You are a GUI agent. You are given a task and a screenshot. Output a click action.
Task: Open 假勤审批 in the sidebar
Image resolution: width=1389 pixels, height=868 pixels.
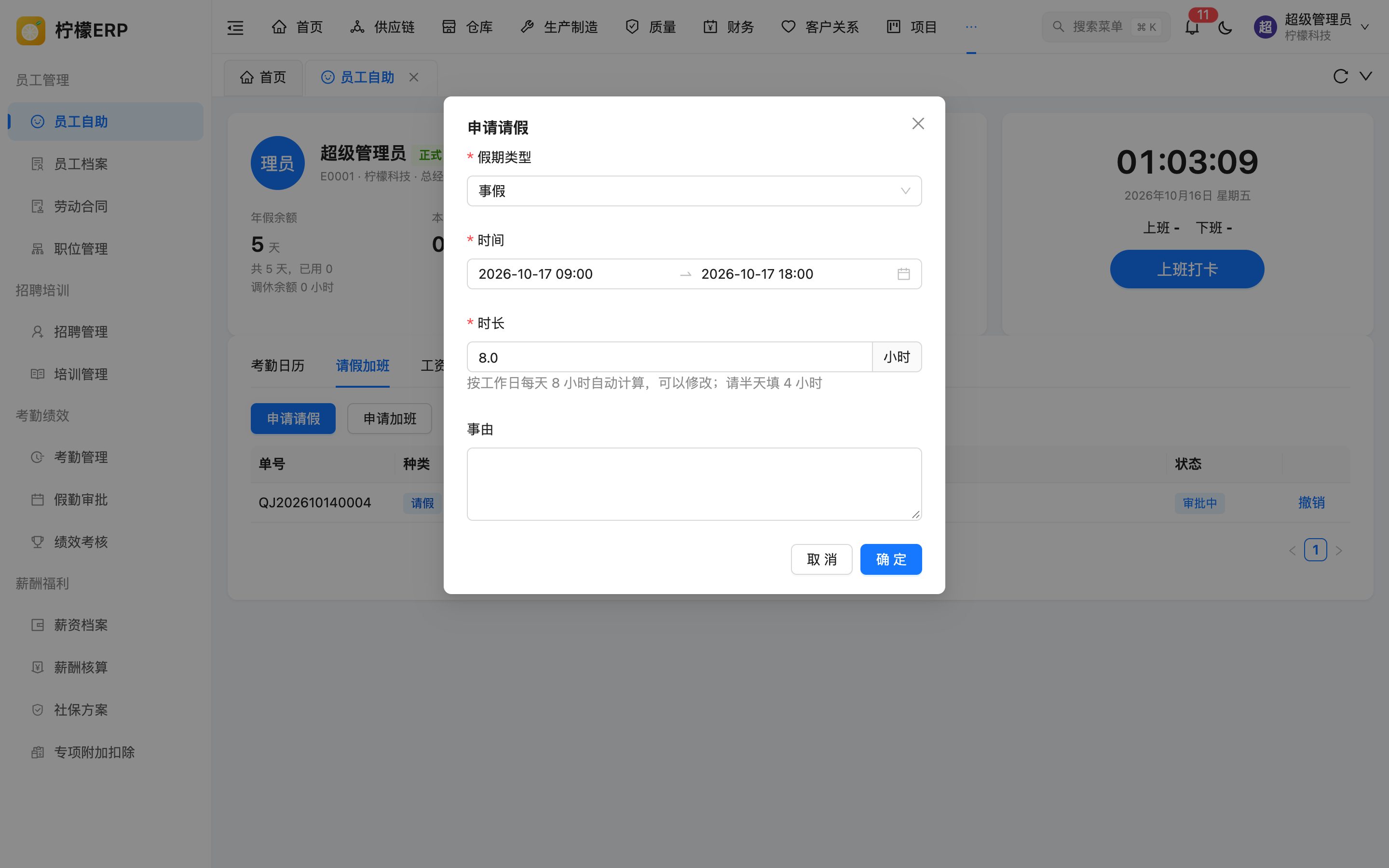(106, 500)
